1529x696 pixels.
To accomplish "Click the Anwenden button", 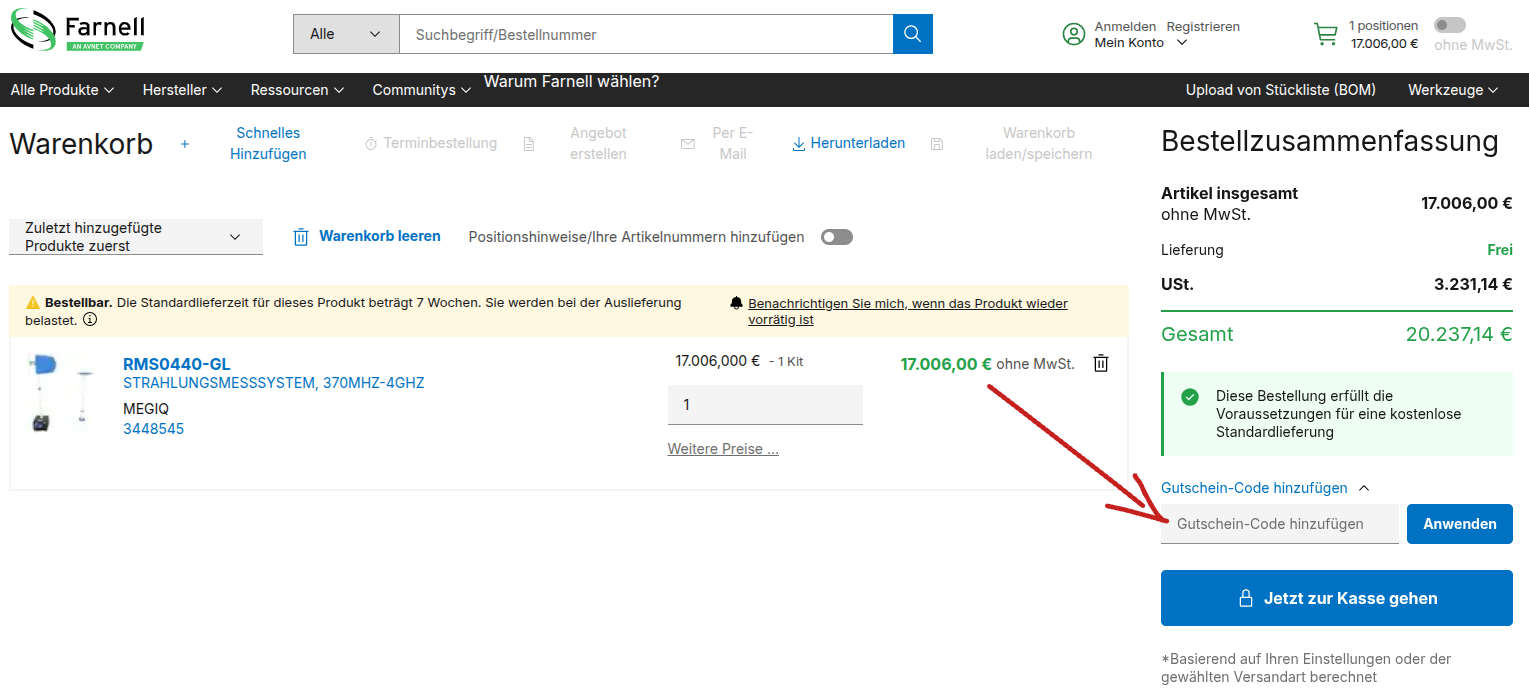I will [x=1460, y=524].
